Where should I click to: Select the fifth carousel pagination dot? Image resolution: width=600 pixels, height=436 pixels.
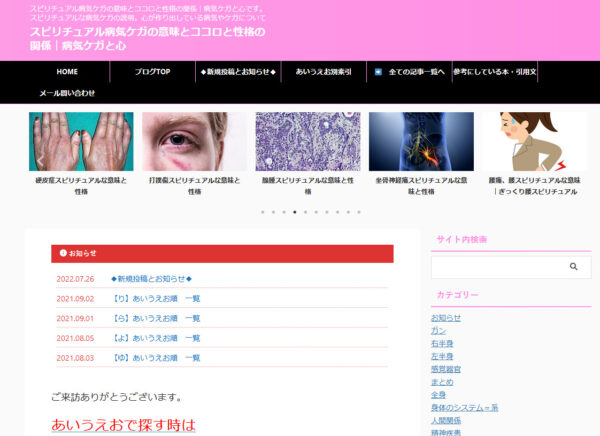tap(305, 212)
